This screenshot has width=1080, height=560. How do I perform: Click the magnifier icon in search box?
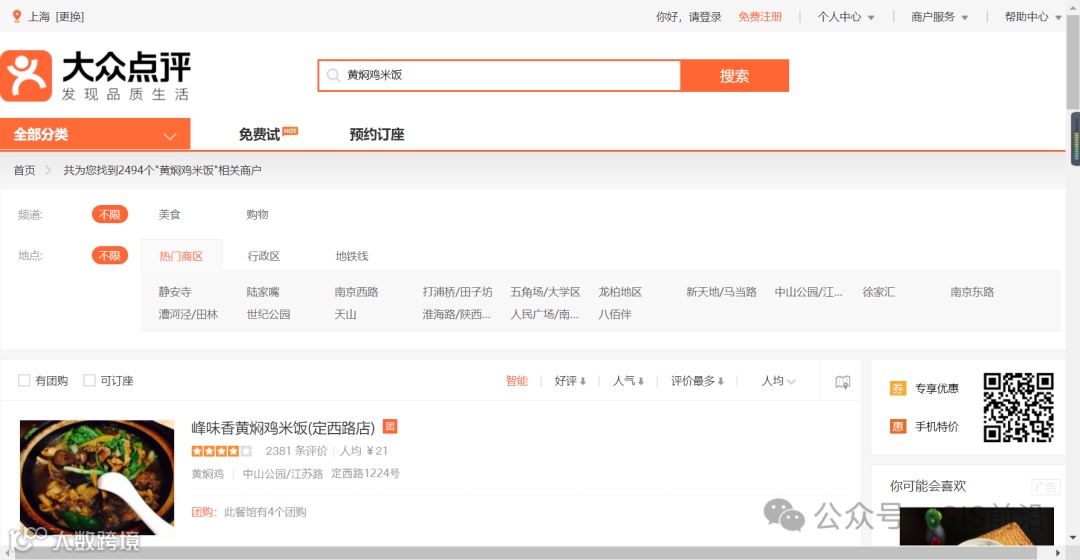(x=333, y=75)
